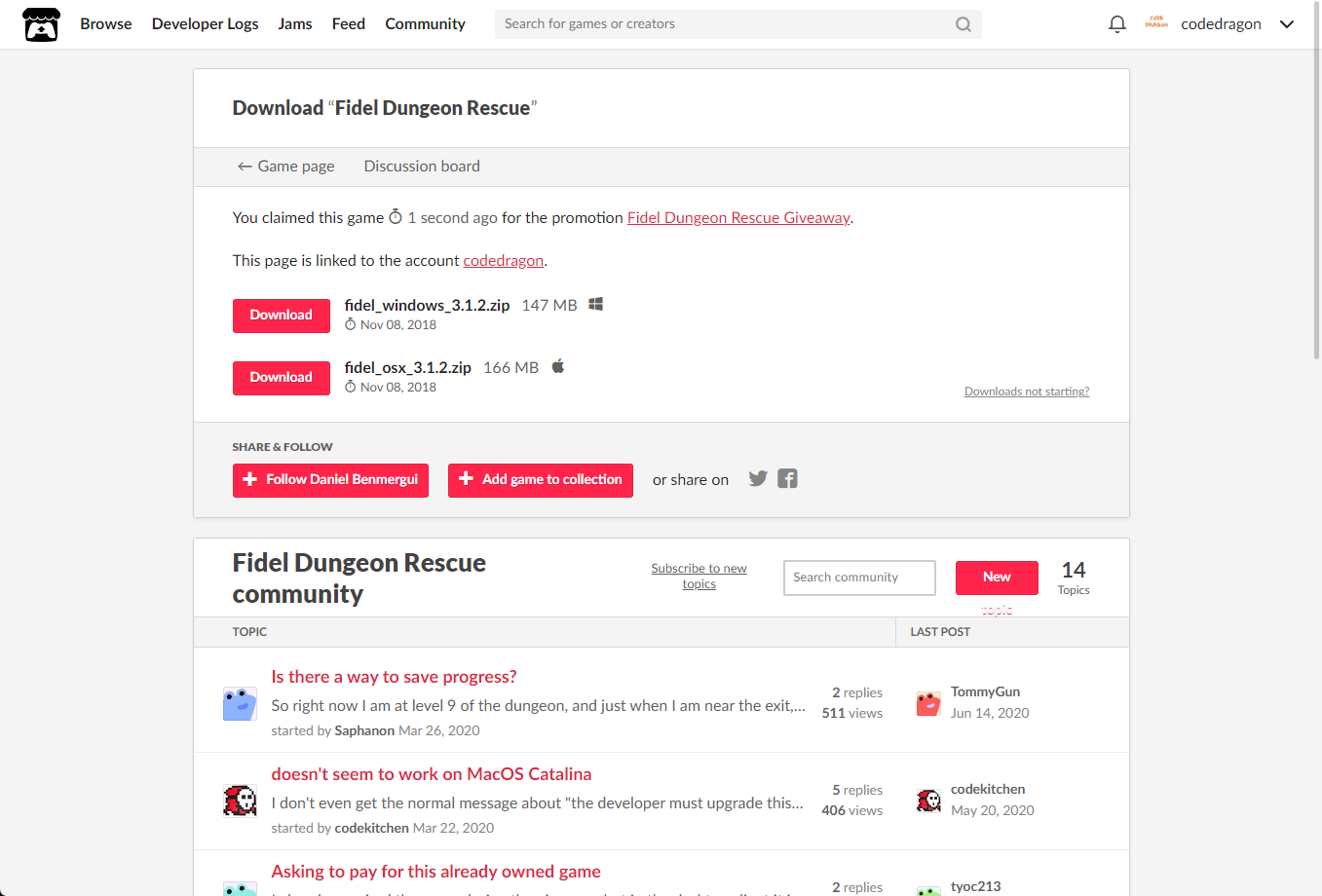Add game to collection
This screenshot has width=1322, height=896.
[541, 480]
